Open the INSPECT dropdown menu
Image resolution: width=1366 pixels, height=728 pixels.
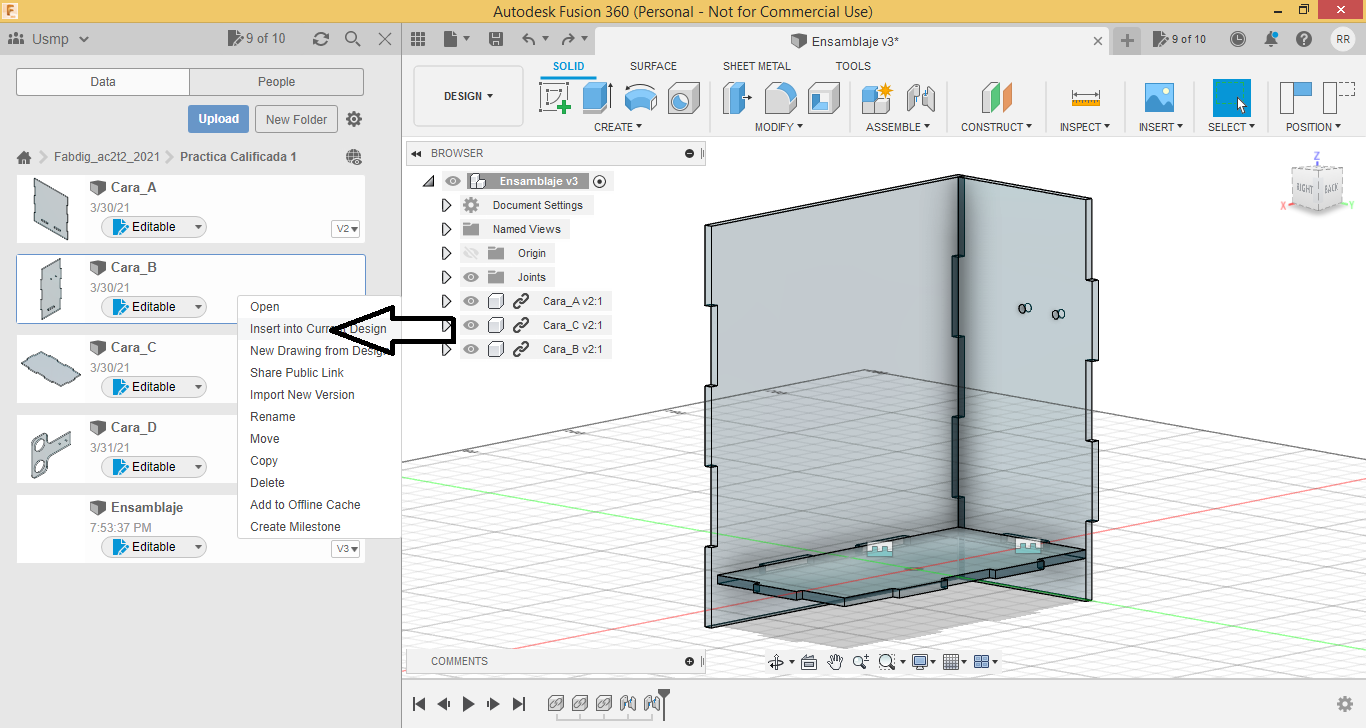1085,127
